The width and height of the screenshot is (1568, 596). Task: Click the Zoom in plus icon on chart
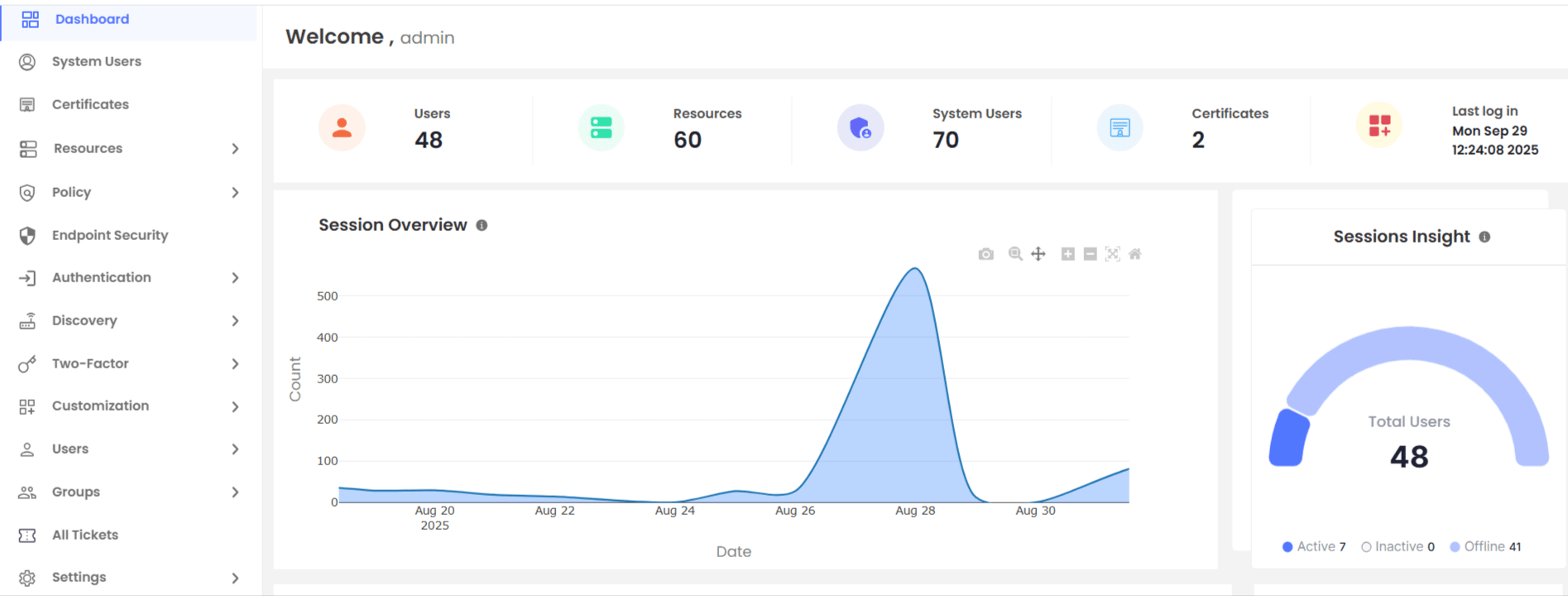pyautogui.click(x=1068, y=254)
